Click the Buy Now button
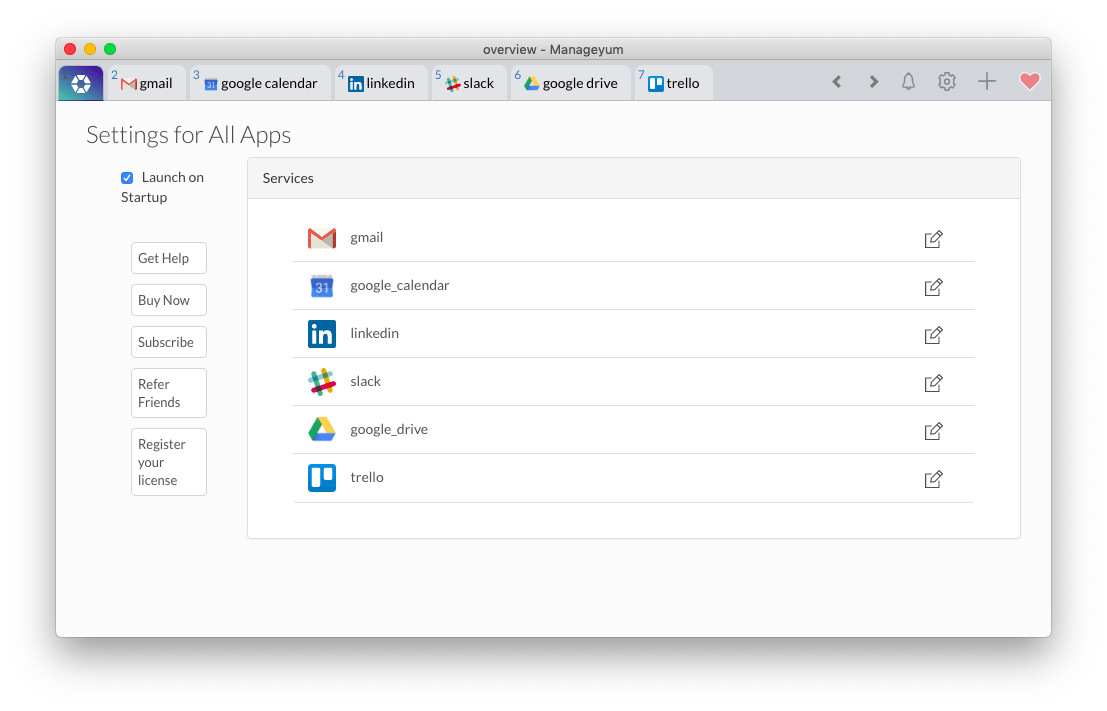 (169, 300)
